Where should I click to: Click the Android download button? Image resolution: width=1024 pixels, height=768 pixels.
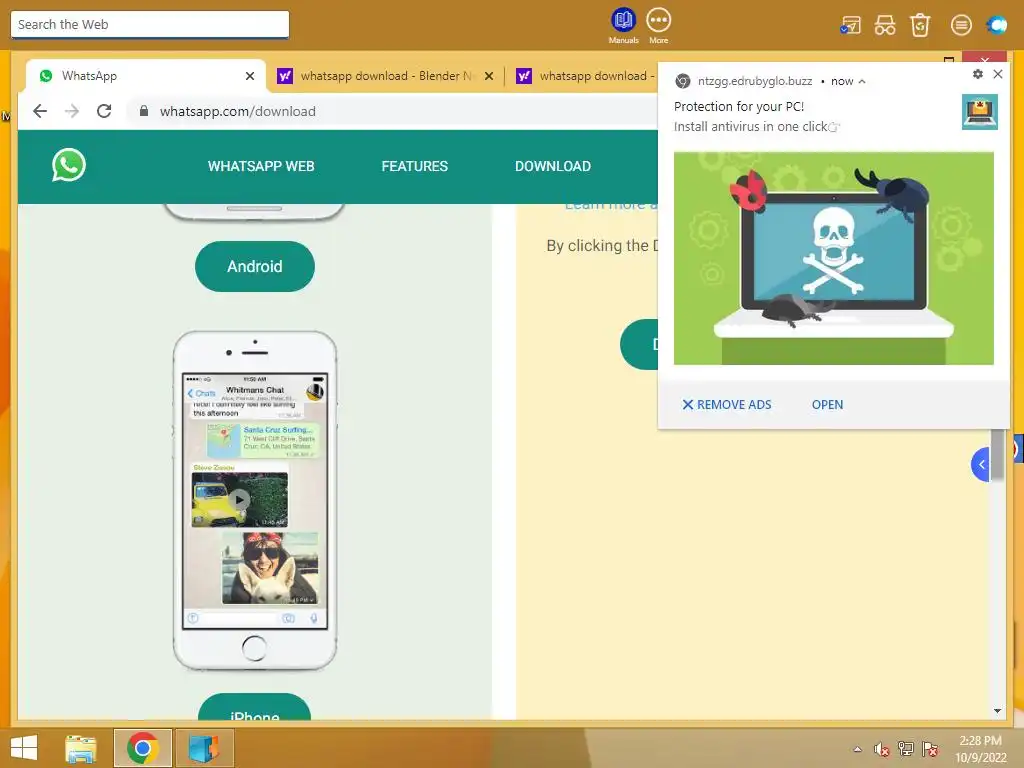255,266
